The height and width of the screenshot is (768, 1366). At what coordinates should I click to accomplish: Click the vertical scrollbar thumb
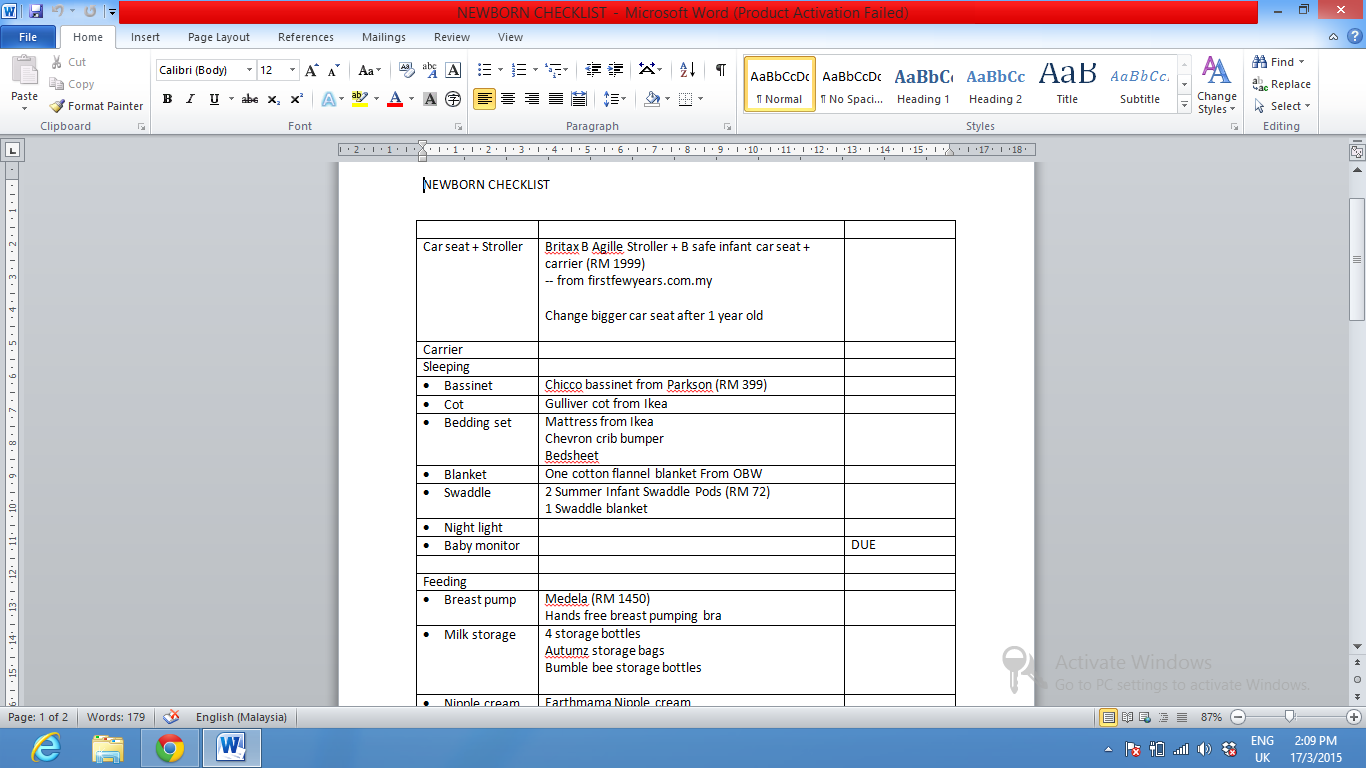click(x=1357, y=259)
